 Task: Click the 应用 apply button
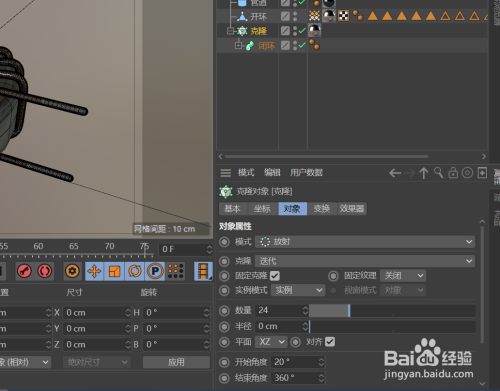[x=176, y=362]
